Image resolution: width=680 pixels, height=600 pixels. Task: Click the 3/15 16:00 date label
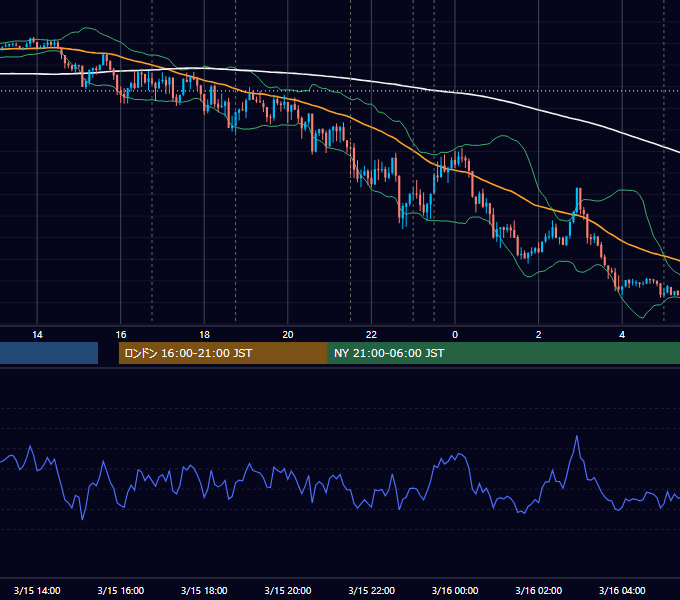coord(121,590)
